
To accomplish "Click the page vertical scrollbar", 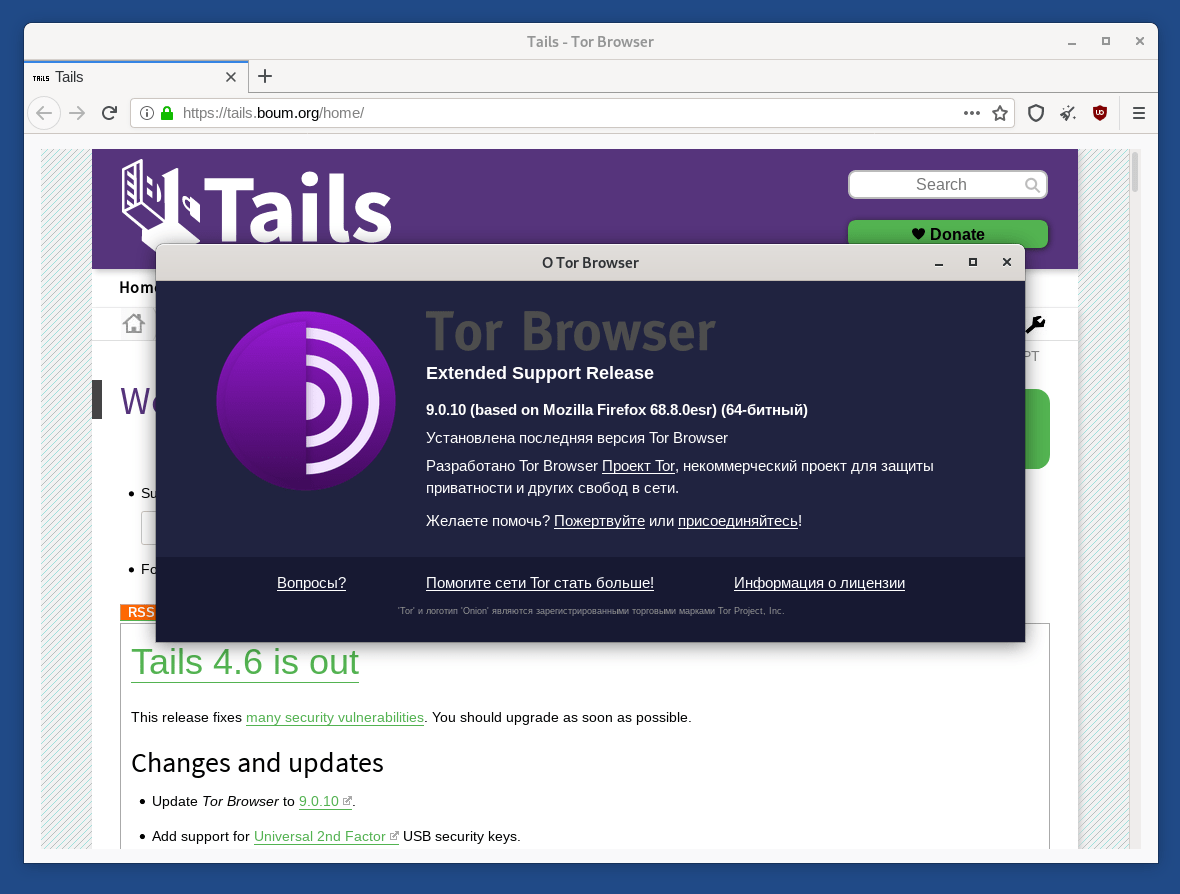I will (1134, 172).
